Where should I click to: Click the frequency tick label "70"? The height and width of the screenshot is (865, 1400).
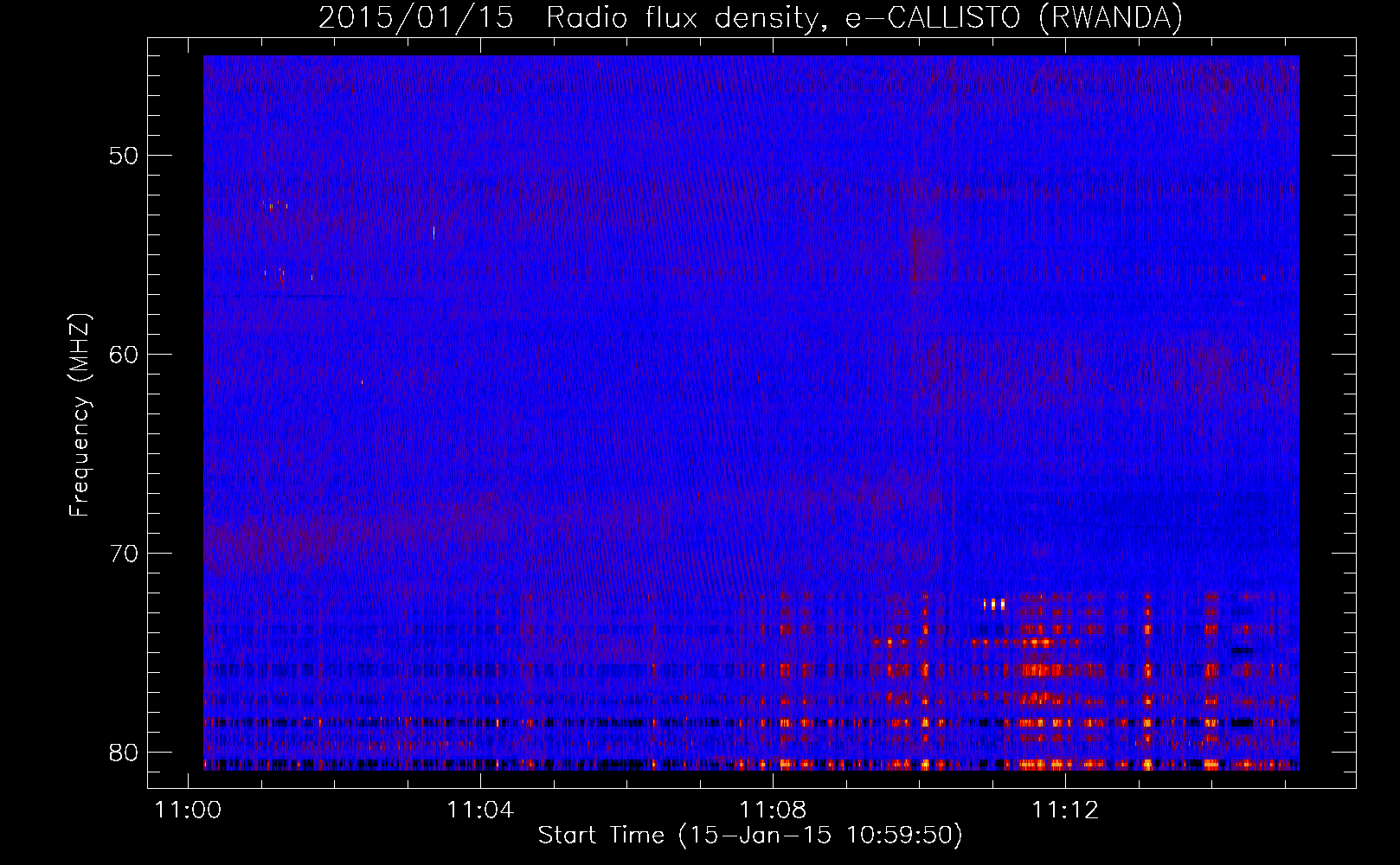tap(125, 553)
